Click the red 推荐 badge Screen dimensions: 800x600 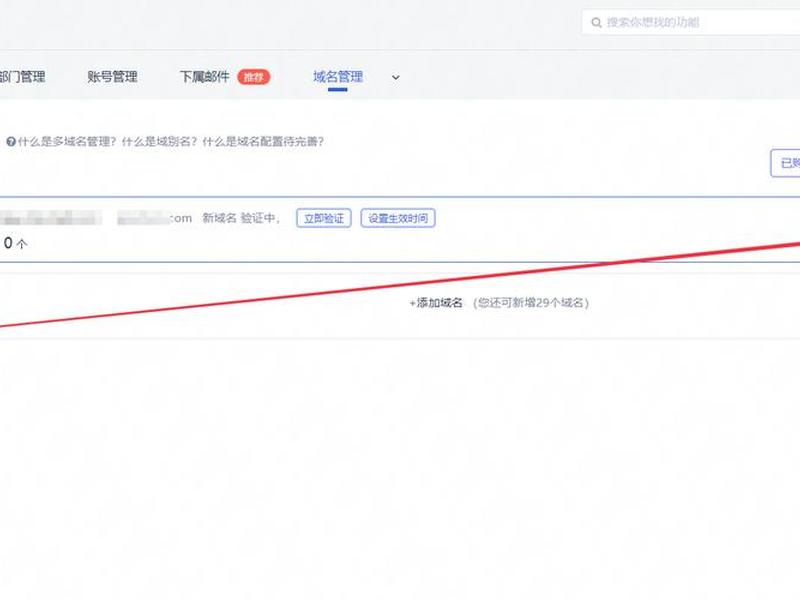click(x=254, y=77)
